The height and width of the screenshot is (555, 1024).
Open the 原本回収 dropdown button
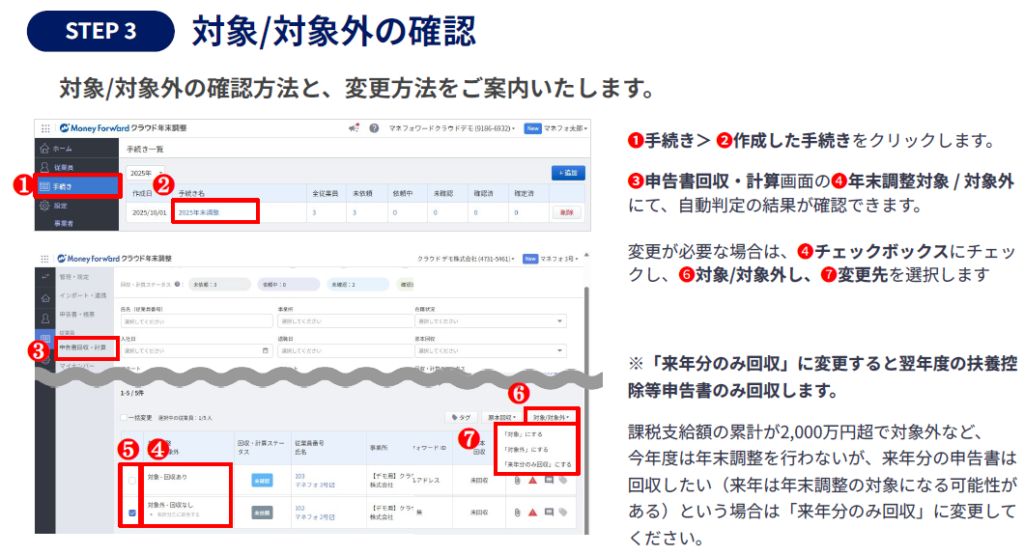pyautogui.click(x=500, y=417)
